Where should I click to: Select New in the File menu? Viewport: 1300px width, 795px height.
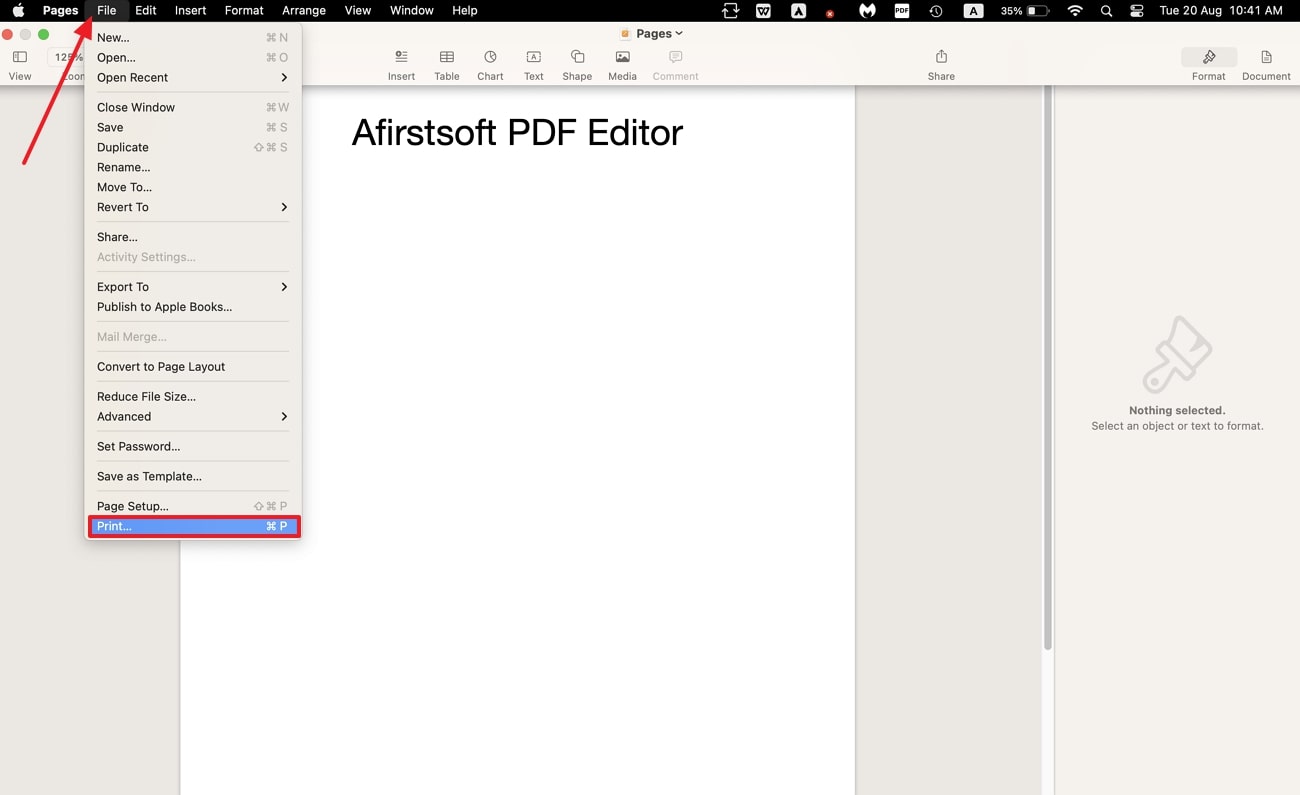coord(193,37)
